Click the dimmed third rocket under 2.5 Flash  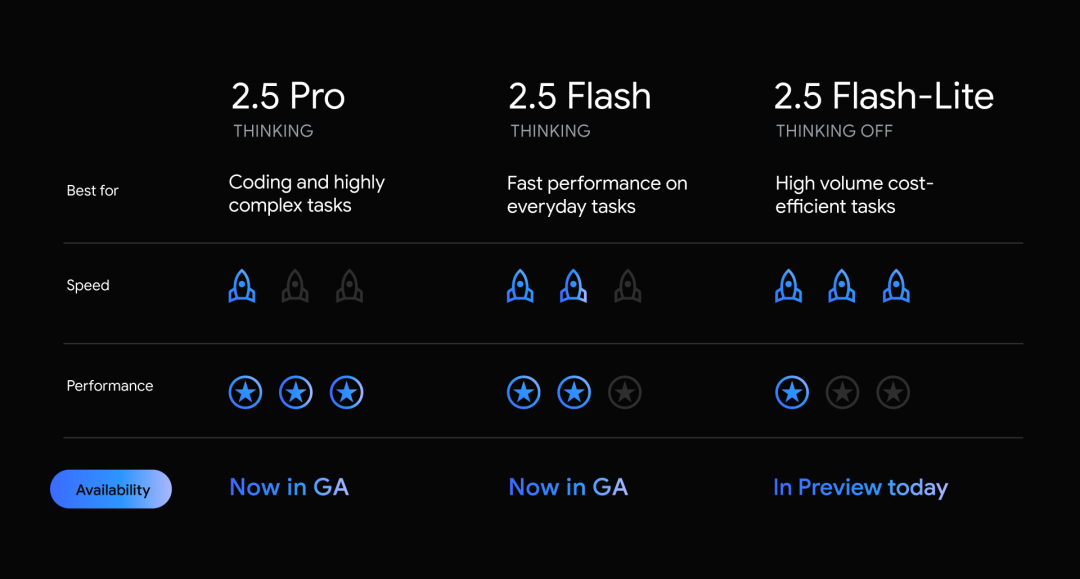[627, 286]
